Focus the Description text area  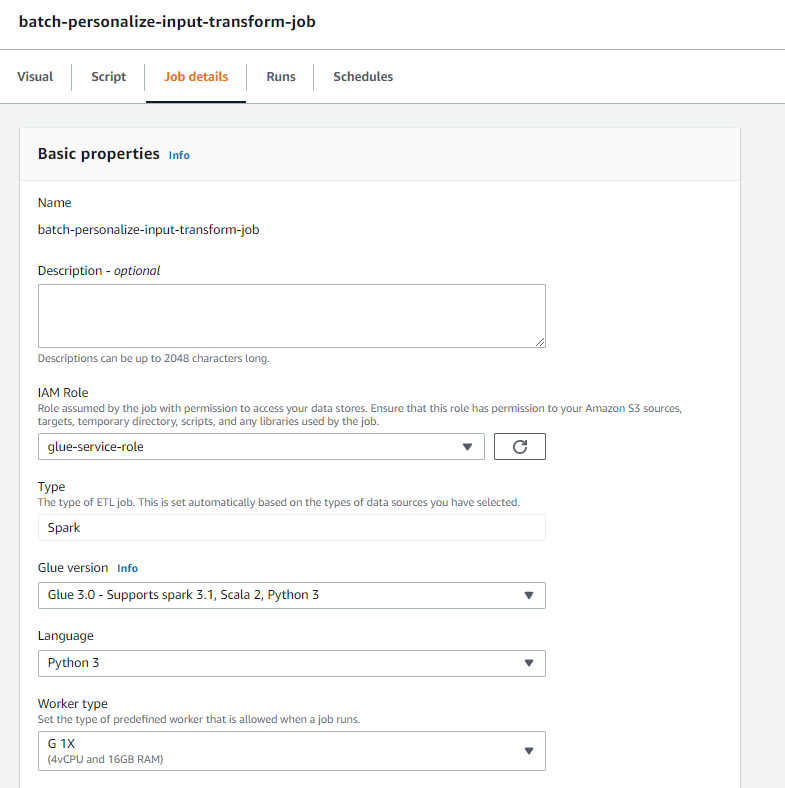(x=291, y=315)
